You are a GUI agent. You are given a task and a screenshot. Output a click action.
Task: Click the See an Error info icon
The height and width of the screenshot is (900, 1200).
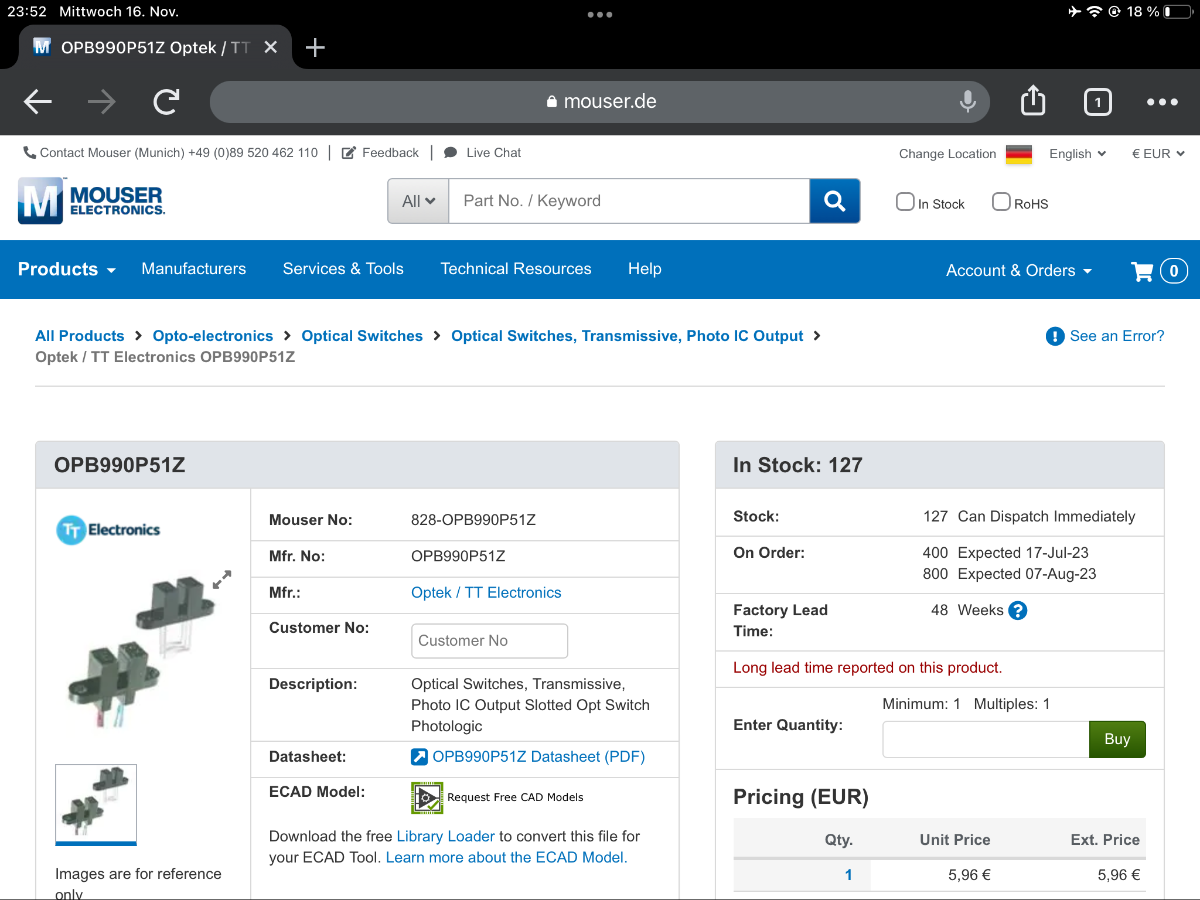click(x=1055, y=336)
